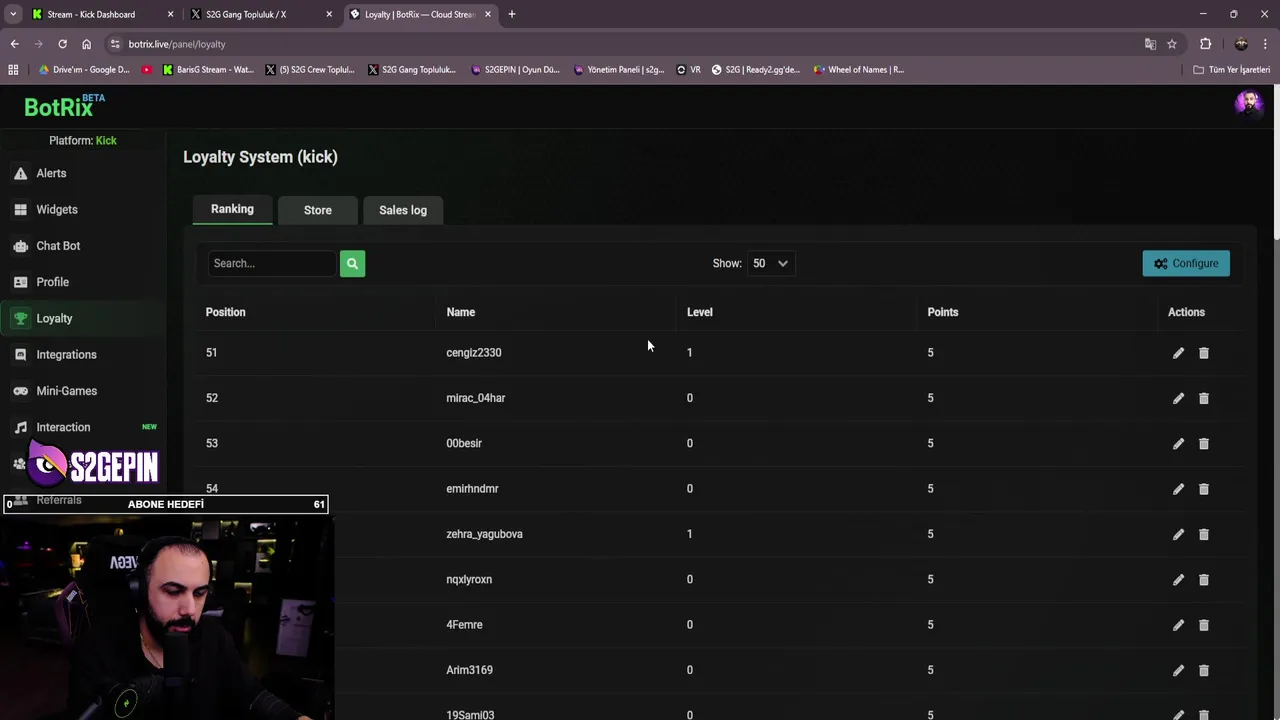Image resolution: width=1280 pixels, height=720 pixels.
Task: Click the Level column header
Action: point(699,312)
